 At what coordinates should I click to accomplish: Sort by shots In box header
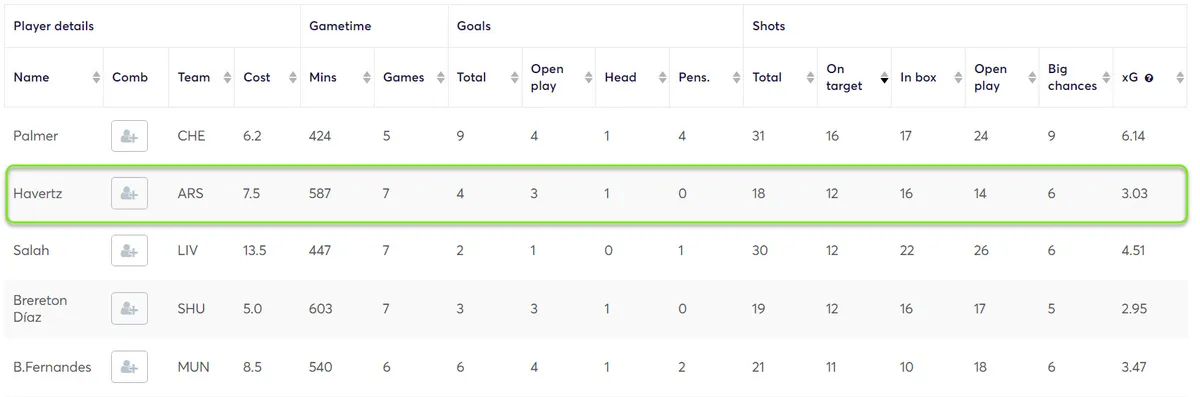929,78
